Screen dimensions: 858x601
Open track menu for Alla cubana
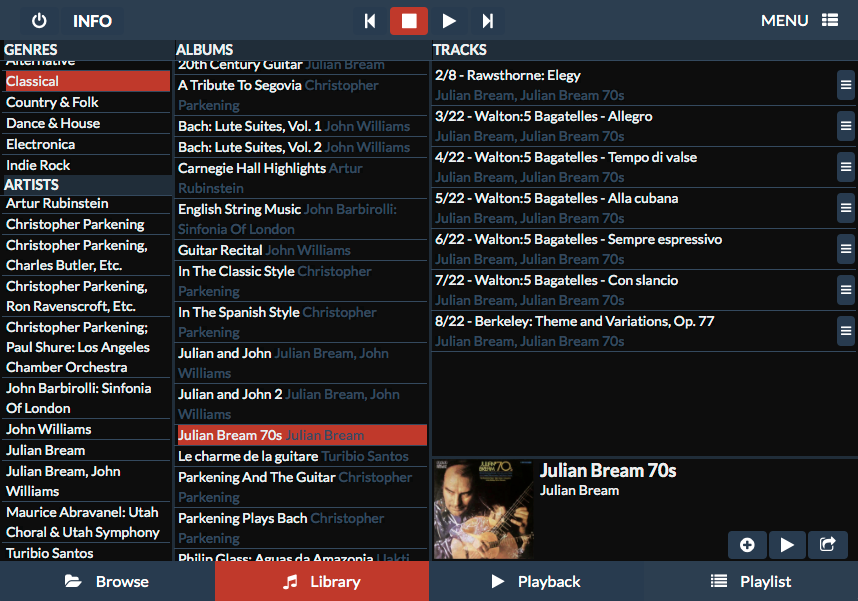pyautogui.click(x=845, y=208)
